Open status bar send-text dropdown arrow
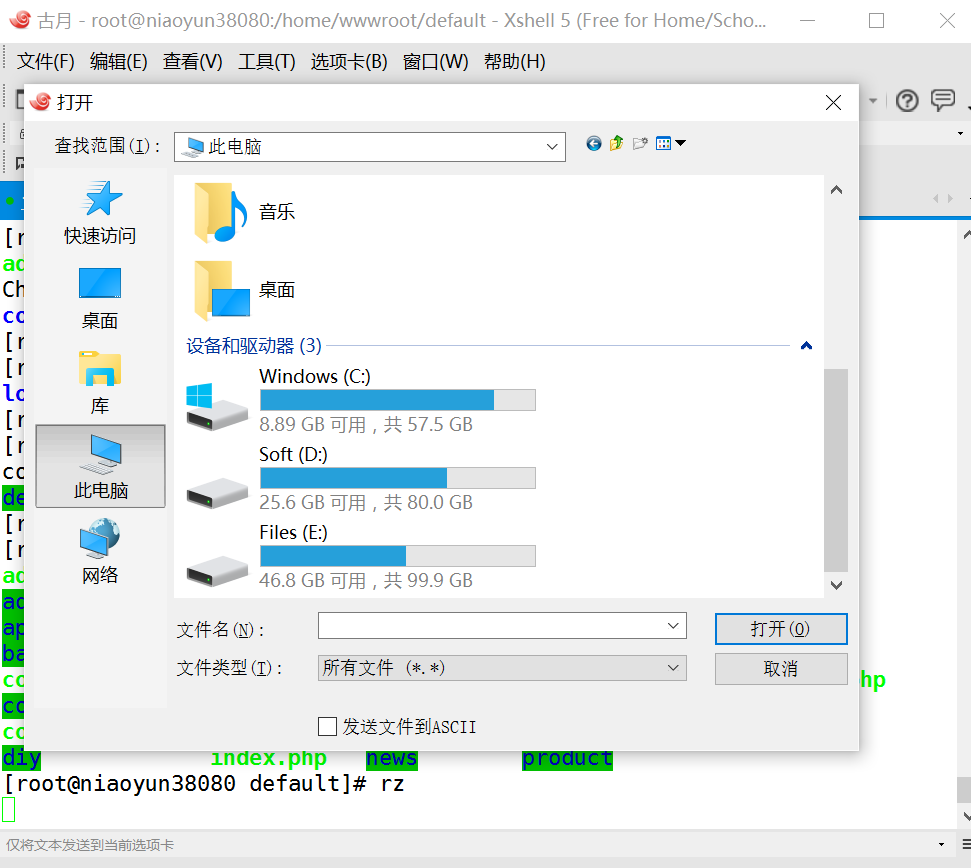The height and width of the screenshot is (868, 971). tap(941, 844)
